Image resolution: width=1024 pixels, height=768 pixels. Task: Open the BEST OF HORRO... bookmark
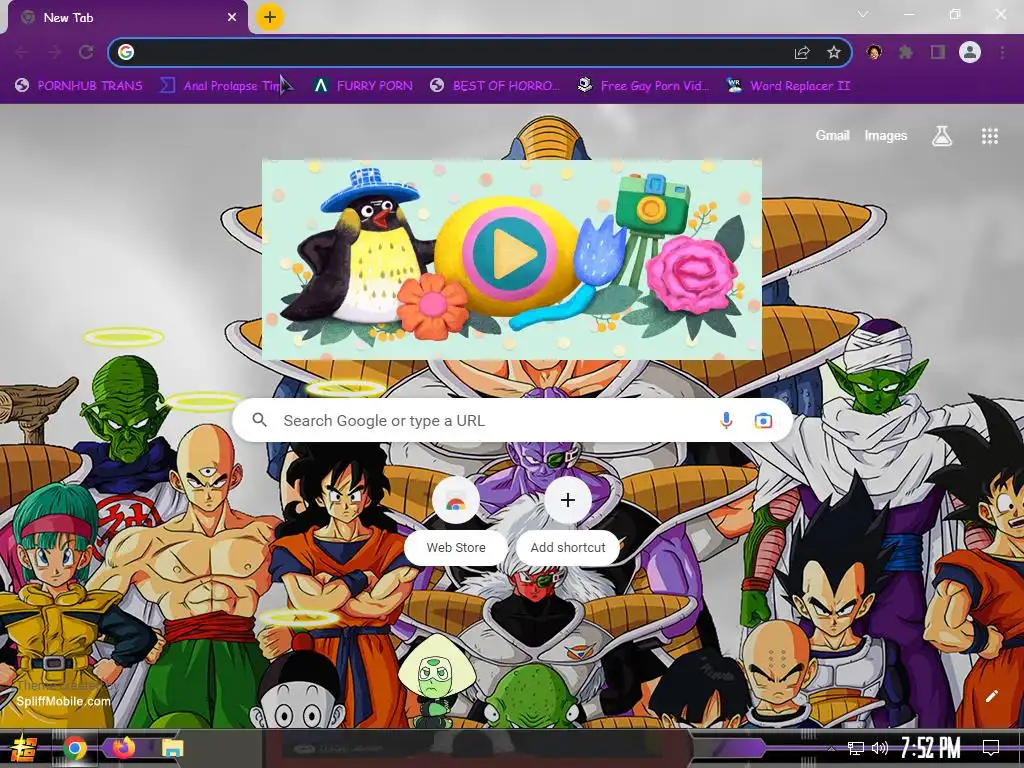pyautogui.click(x=495, y=86)
